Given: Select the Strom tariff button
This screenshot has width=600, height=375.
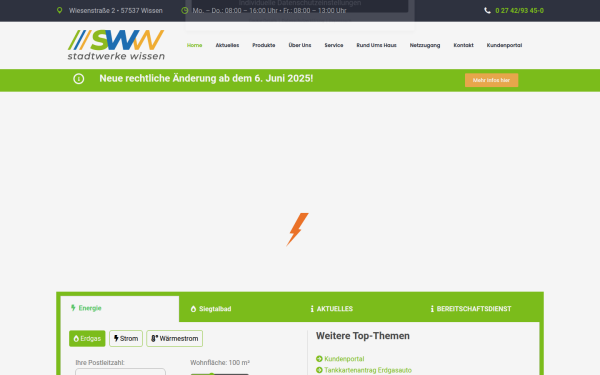Looking at the screenshot, I should [x=126, y=338].
